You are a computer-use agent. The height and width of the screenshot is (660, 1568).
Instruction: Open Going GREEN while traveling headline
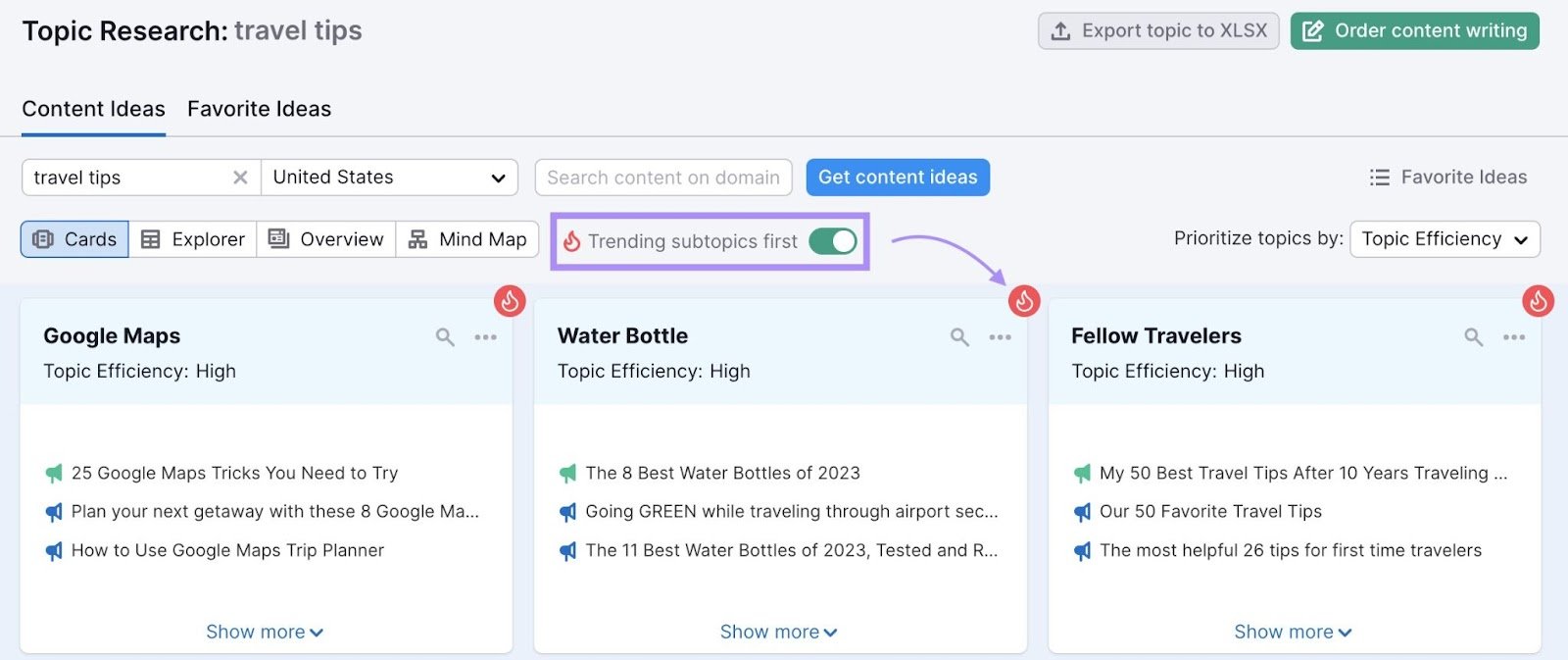tap(792, 512)
